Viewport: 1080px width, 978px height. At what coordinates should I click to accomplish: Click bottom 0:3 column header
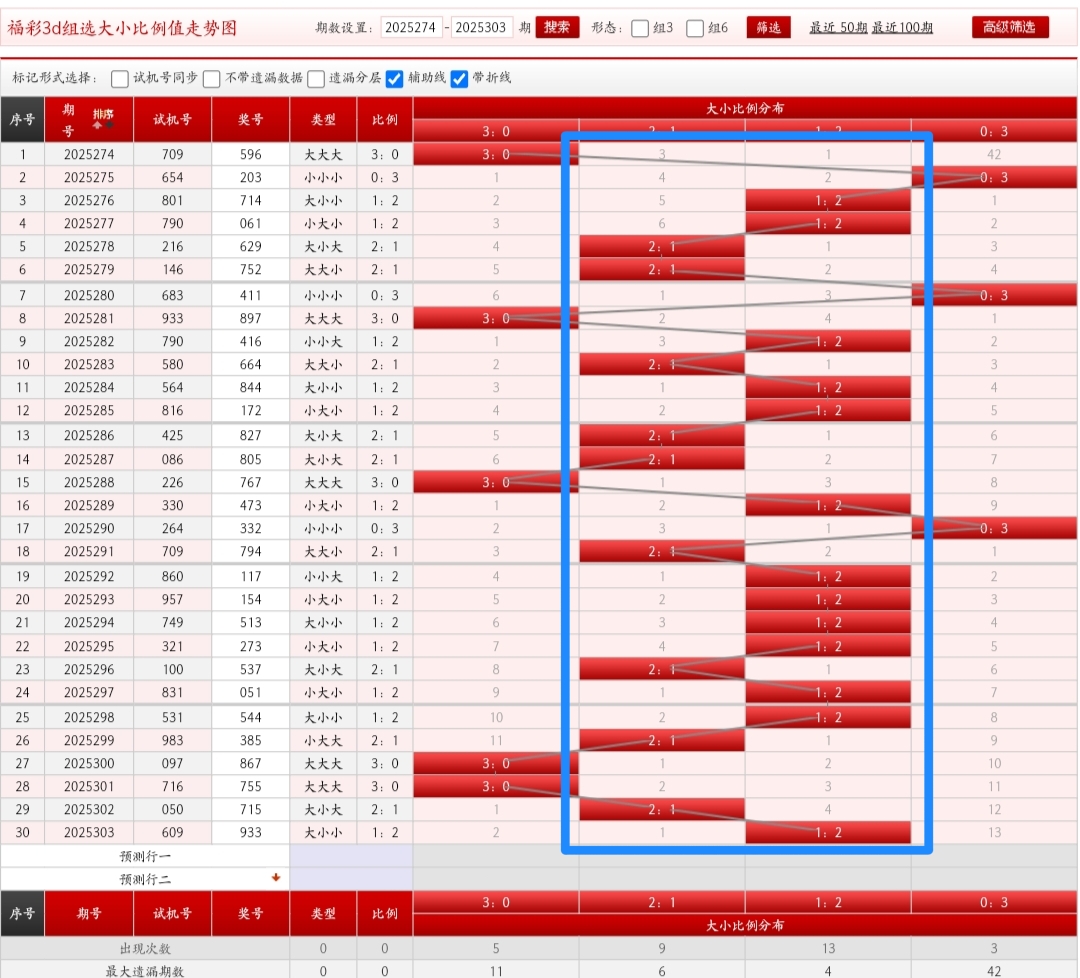[994, 902]
